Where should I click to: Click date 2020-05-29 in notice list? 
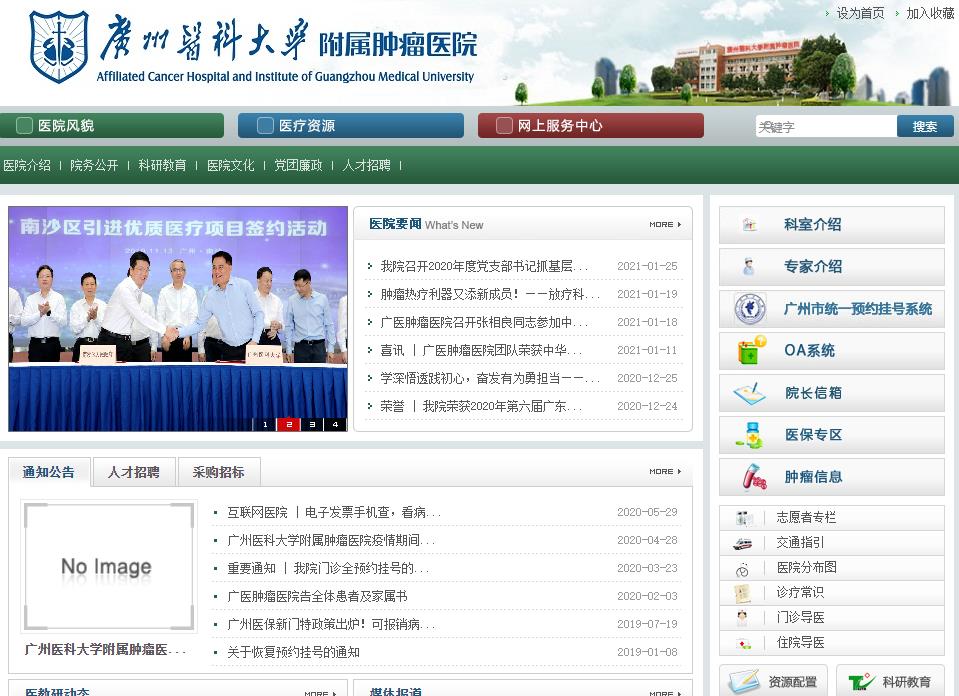click(x=647, y=512)
